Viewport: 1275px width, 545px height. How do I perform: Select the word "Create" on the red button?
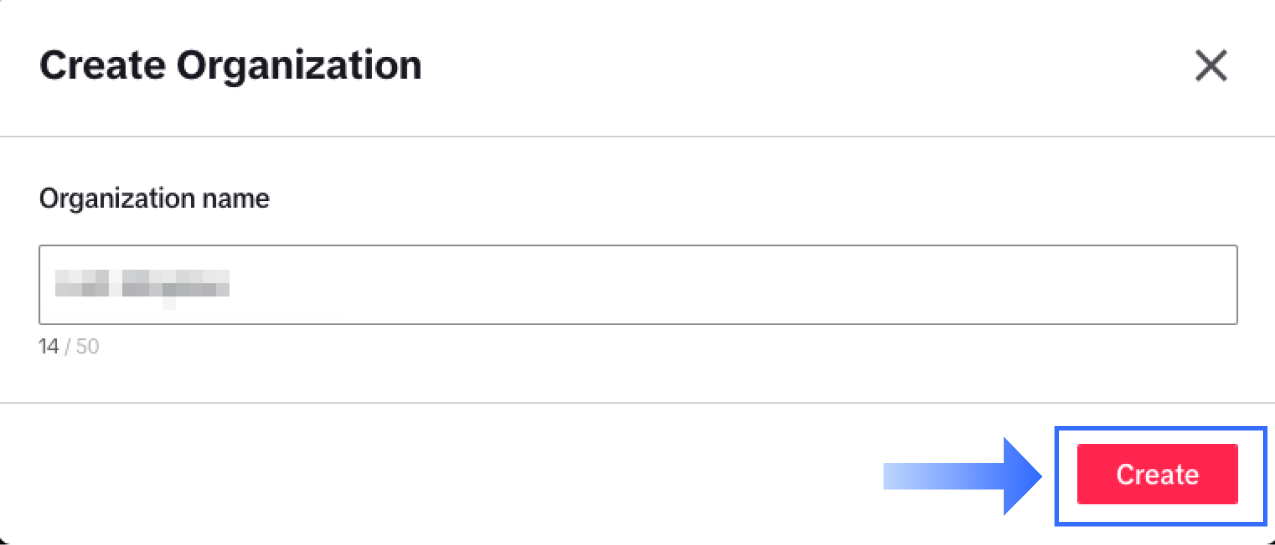click(x=1157, y=475)
